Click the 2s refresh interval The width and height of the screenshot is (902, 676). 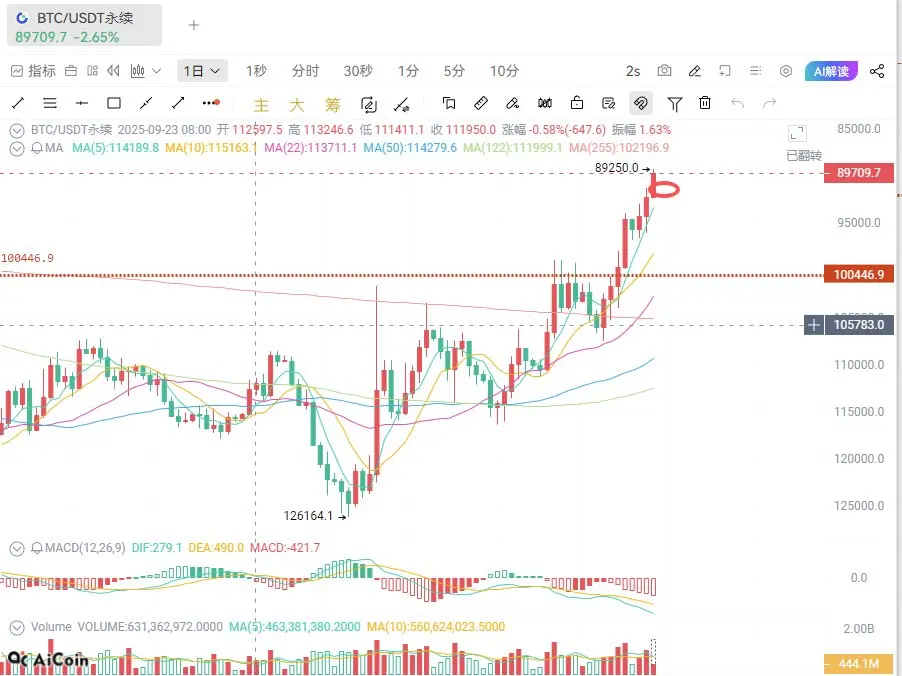pyautogui.click(x=633, y=71)
